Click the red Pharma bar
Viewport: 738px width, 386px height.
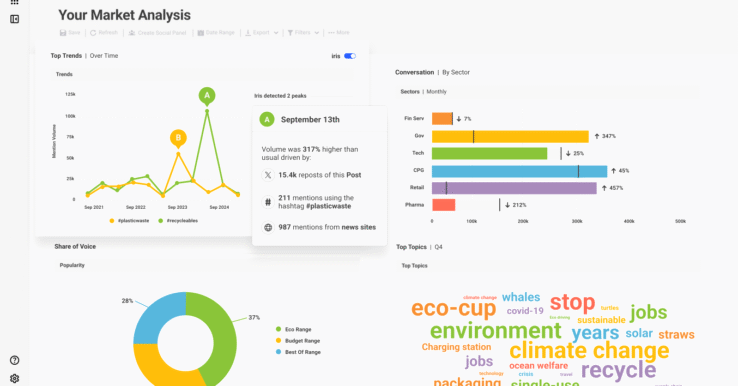[443, 205]
